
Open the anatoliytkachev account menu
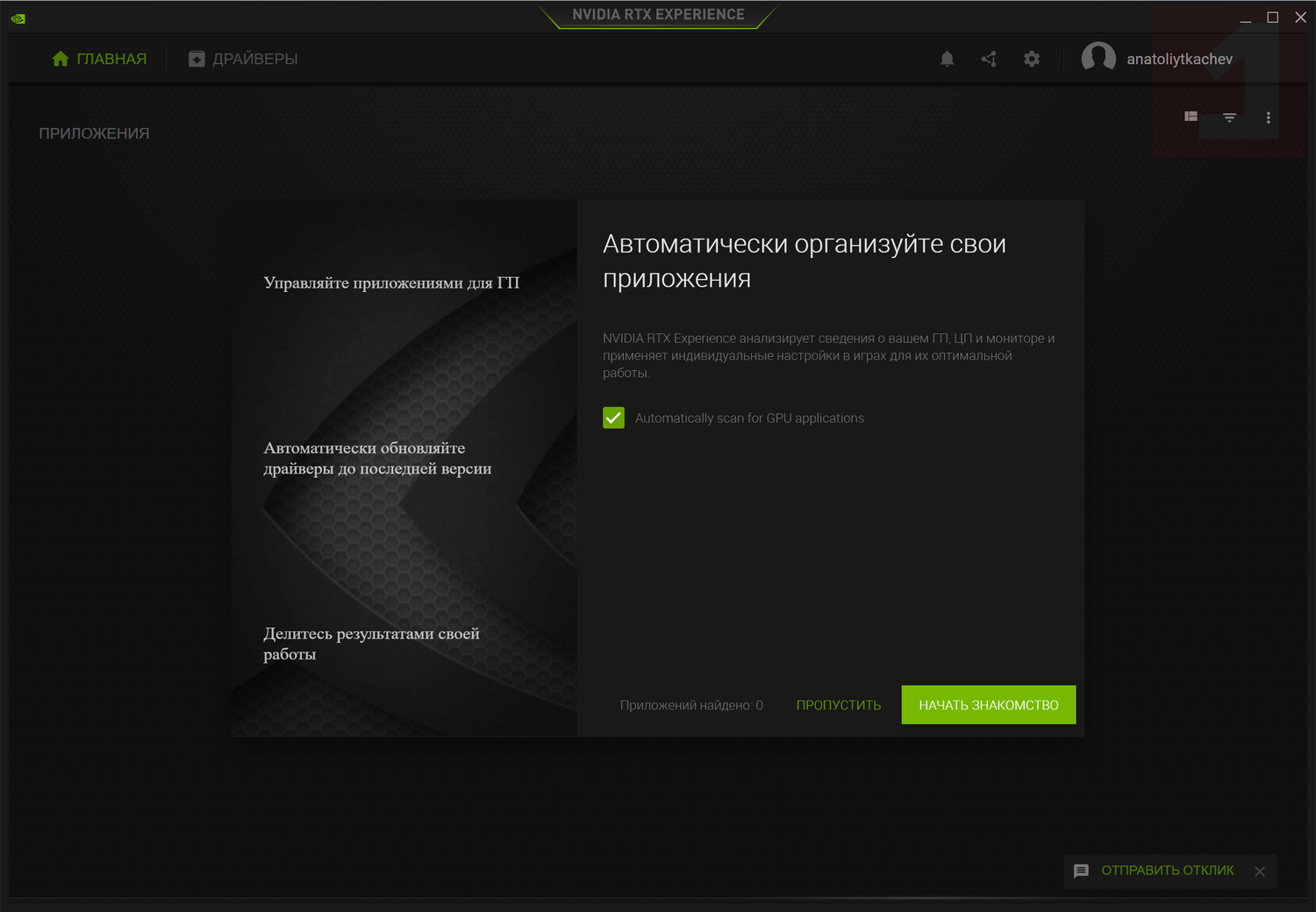1157,59
